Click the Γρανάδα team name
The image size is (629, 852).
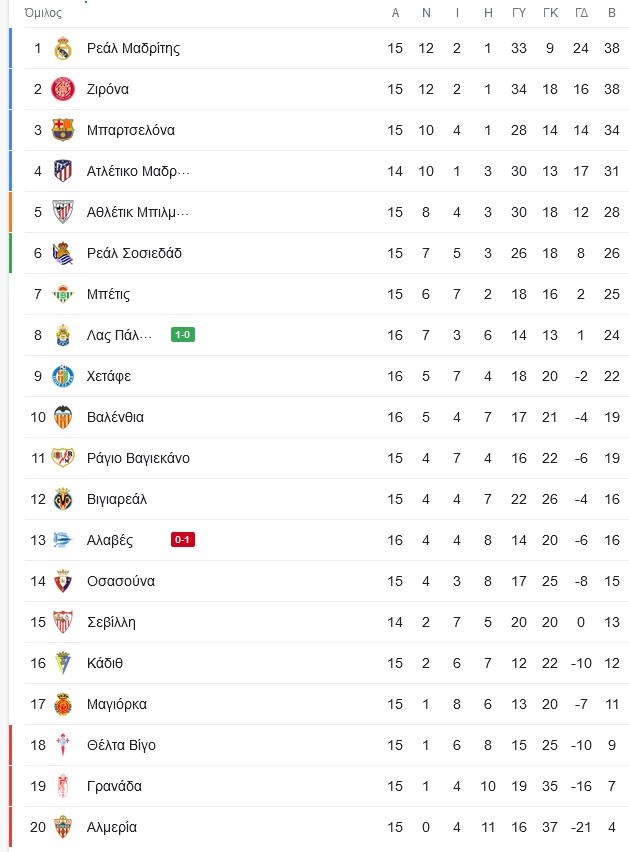tap(114, 786)
